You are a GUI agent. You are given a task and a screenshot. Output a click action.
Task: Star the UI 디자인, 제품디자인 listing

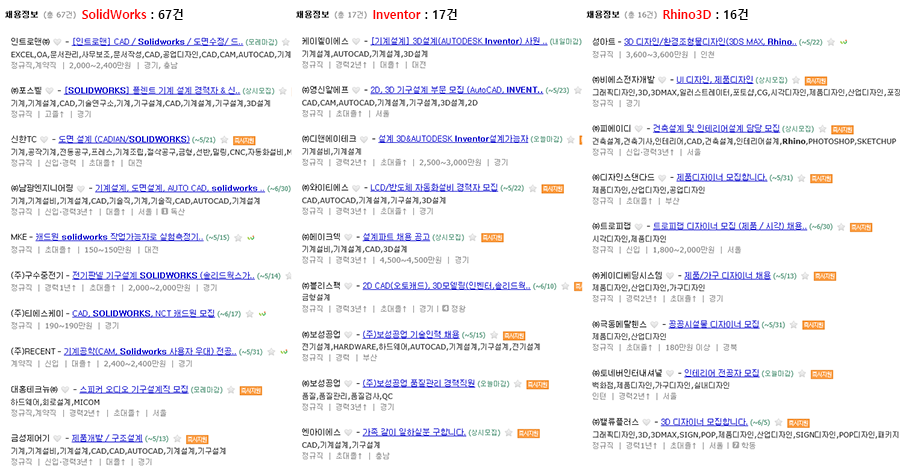point(796,80)
